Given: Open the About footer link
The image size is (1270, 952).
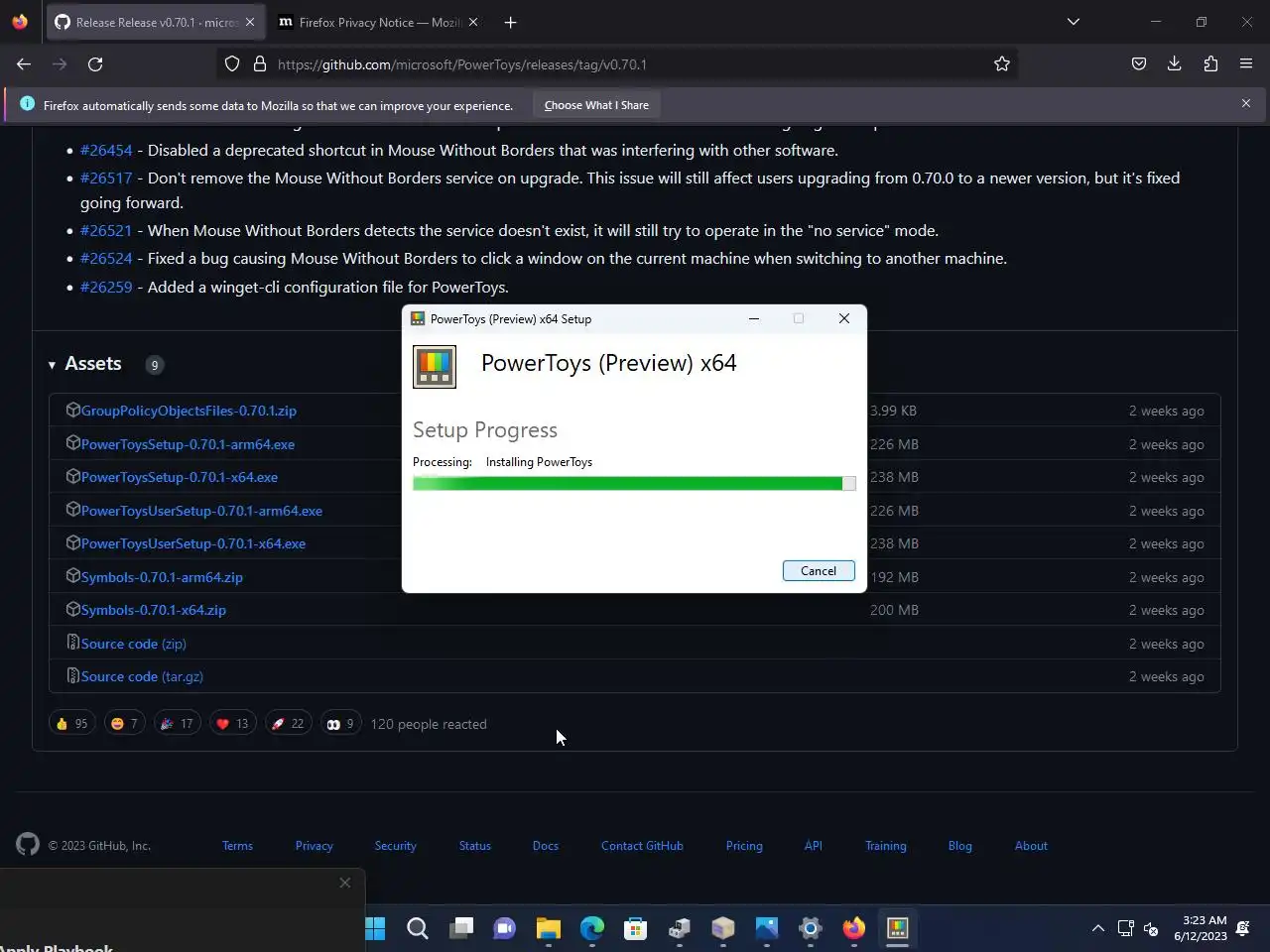Looking at the screenshot, I should 1031,846.
